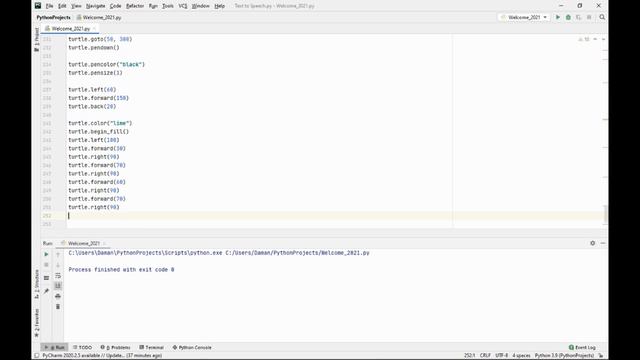Rerun program with the green arrow in the Run panel
The height and width of the screenshot is (360, 640).
[x=46, y=254]
